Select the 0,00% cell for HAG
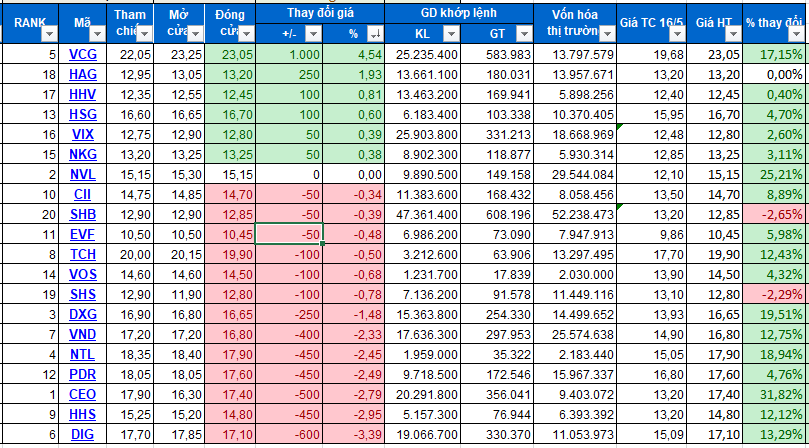The height and width of the screenshot is (448, 809). click(x=776, y=74)
